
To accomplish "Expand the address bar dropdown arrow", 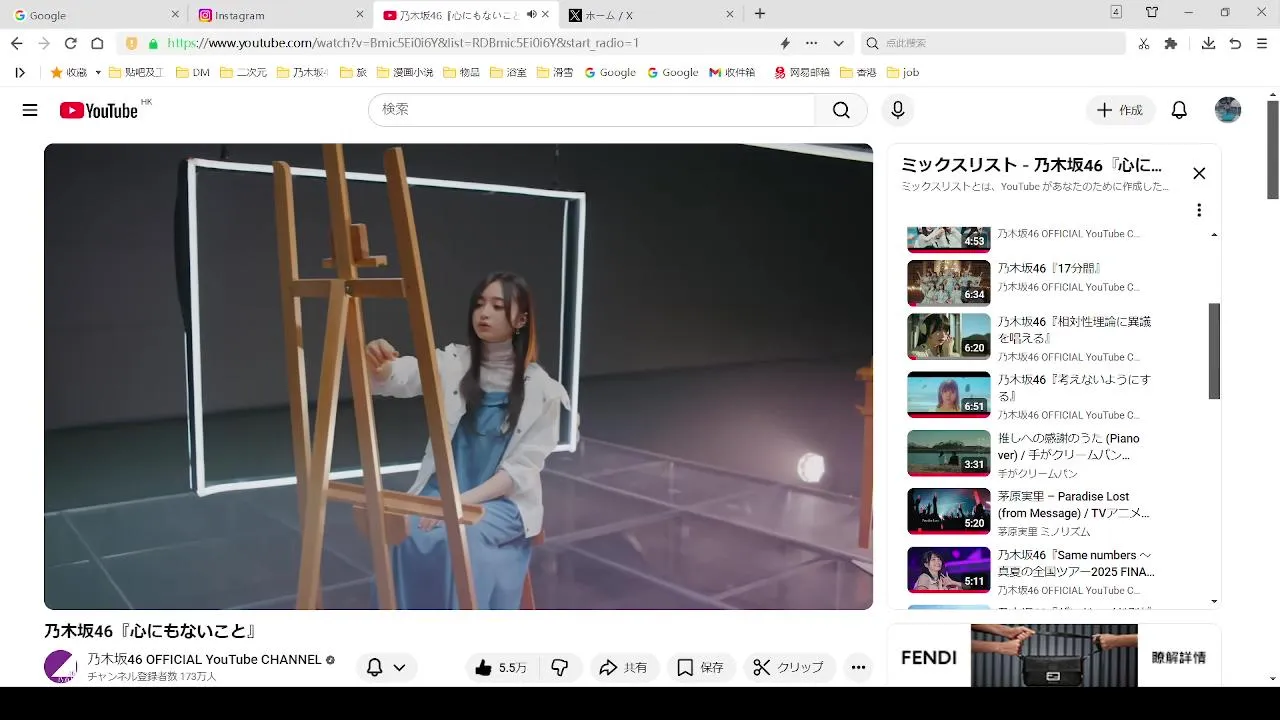I will tap(838, 43).
